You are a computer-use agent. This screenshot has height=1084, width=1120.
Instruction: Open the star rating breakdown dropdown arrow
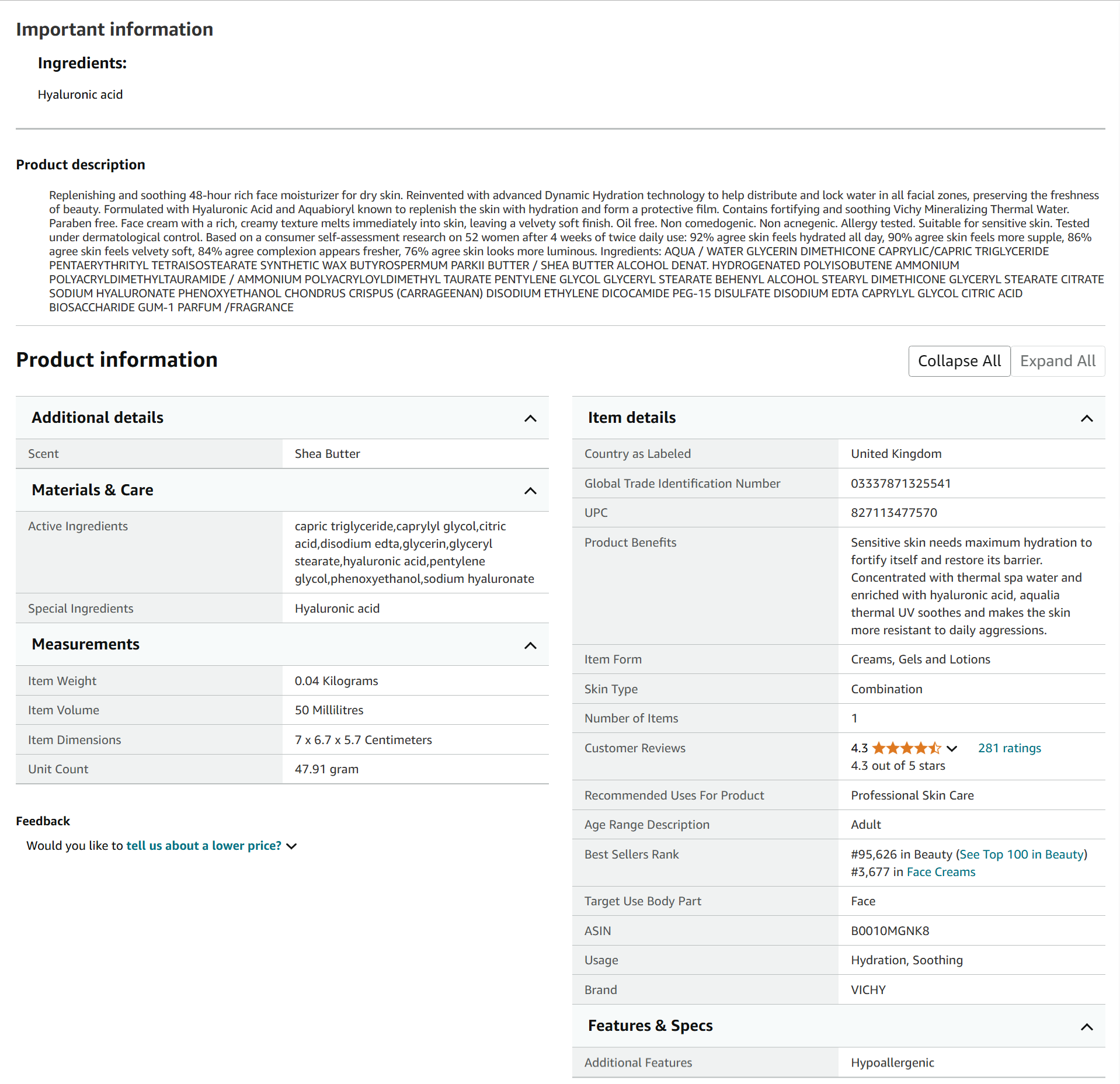click(952, 749)
